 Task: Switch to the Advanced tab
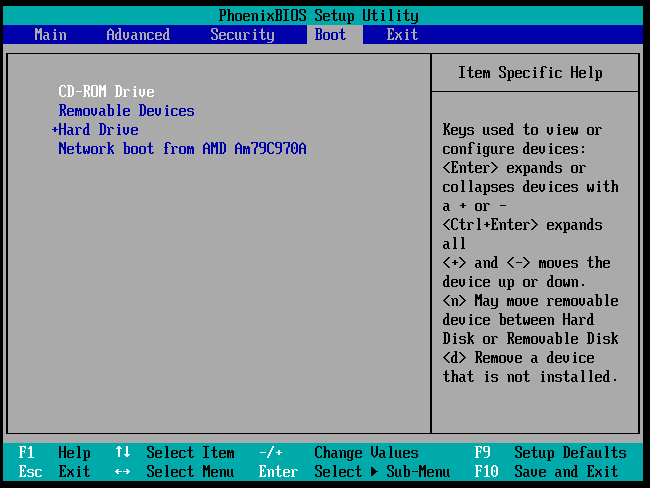click(138, 34)
